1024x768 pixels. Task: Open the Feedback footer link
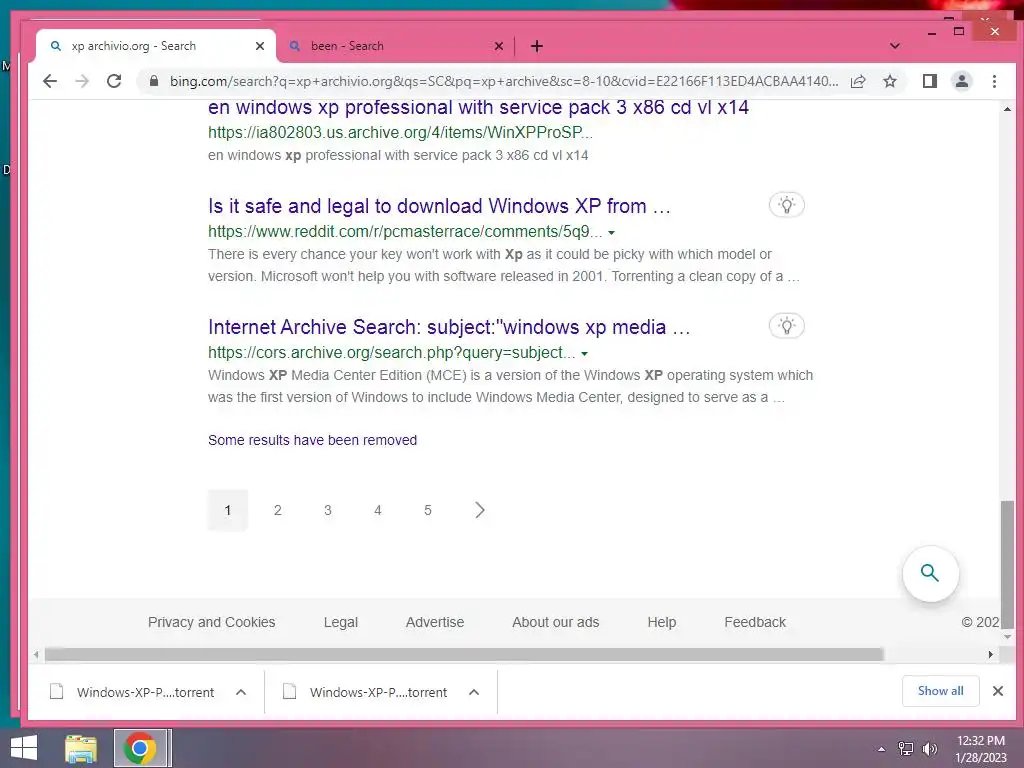coord(755,622)
